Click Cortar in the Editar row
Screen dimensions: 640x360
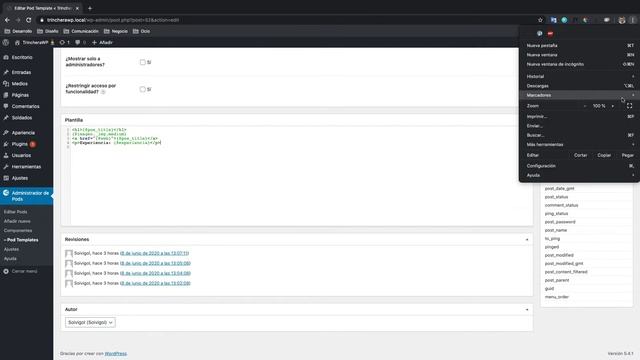(580, 155)
